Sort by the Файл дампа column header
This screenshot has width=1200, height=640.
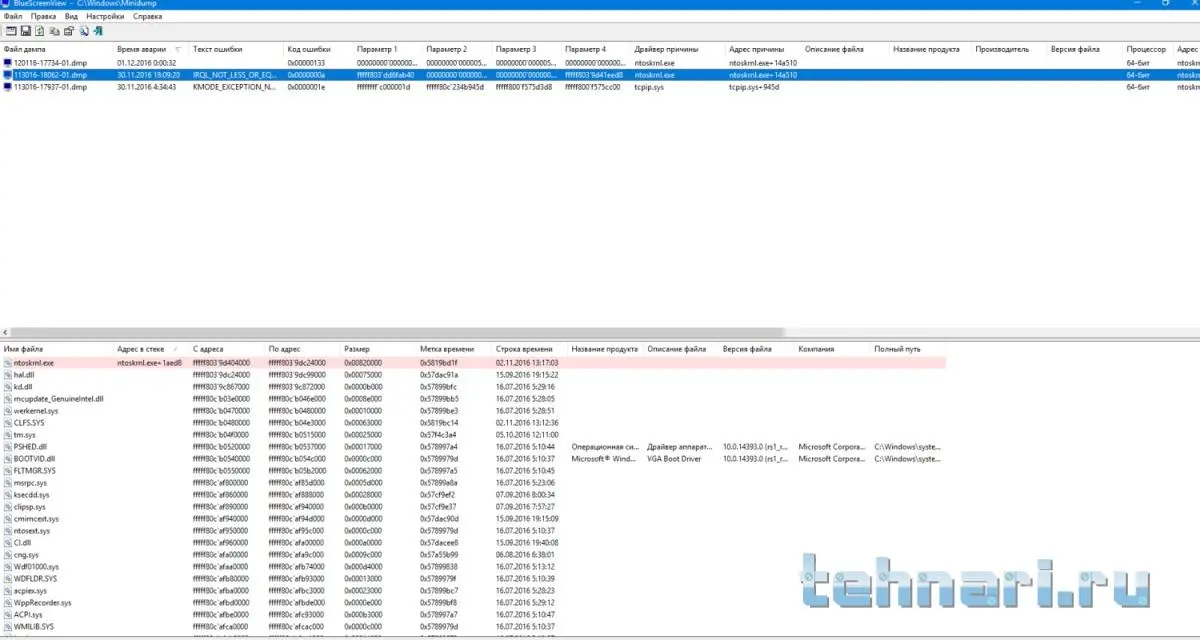point(56,49)
